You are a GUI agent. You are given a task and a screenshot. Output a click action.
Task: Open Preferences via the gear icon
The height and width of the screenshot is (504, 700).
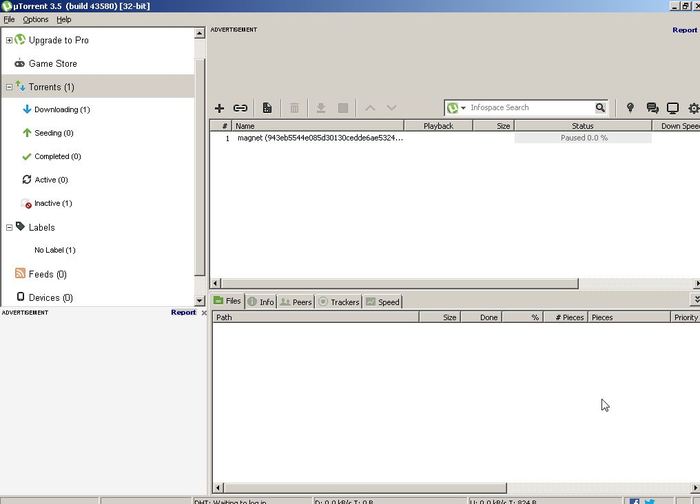(x=694, y=108)
